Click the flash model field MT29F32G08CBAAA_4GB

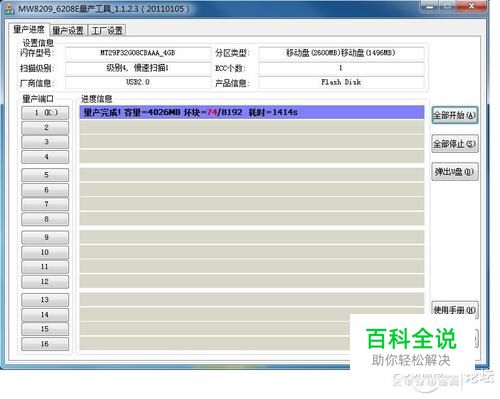pyautogui.click(x=138, y=53)
